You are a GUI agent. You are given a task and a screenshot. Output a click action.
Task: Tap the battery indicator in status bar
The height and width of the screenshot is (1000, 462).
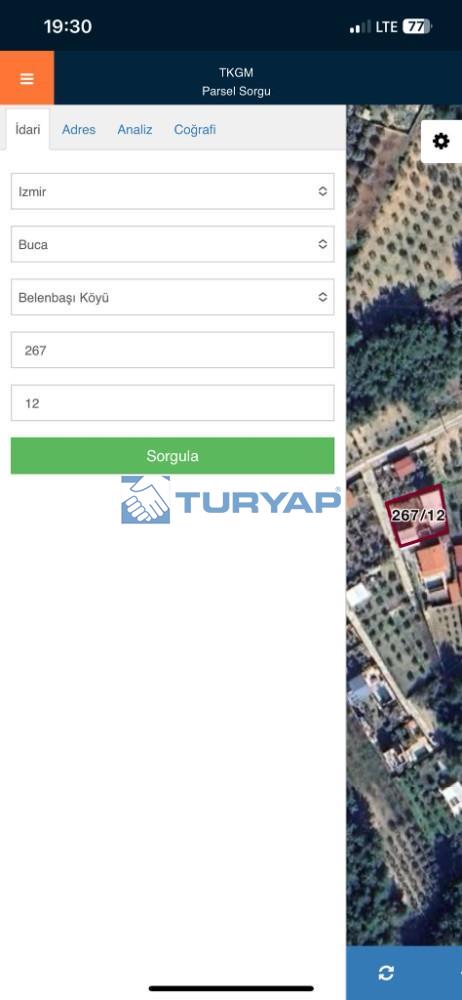tap(418, 27)
